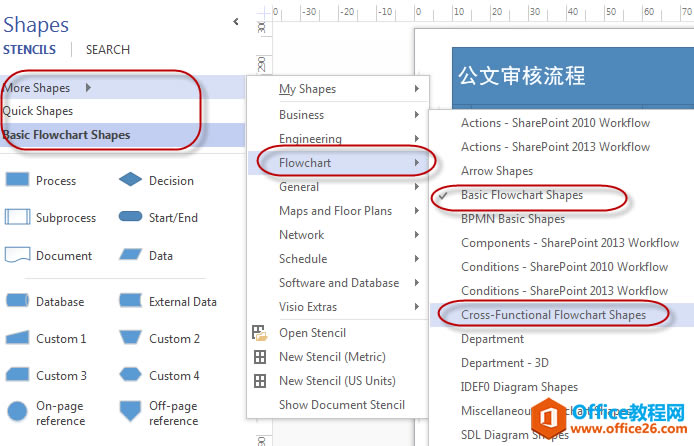Uncheck Basic Flowchart Shapes checkmark
Viewport: 694px width, 446px height.
[x=443, y=195]
